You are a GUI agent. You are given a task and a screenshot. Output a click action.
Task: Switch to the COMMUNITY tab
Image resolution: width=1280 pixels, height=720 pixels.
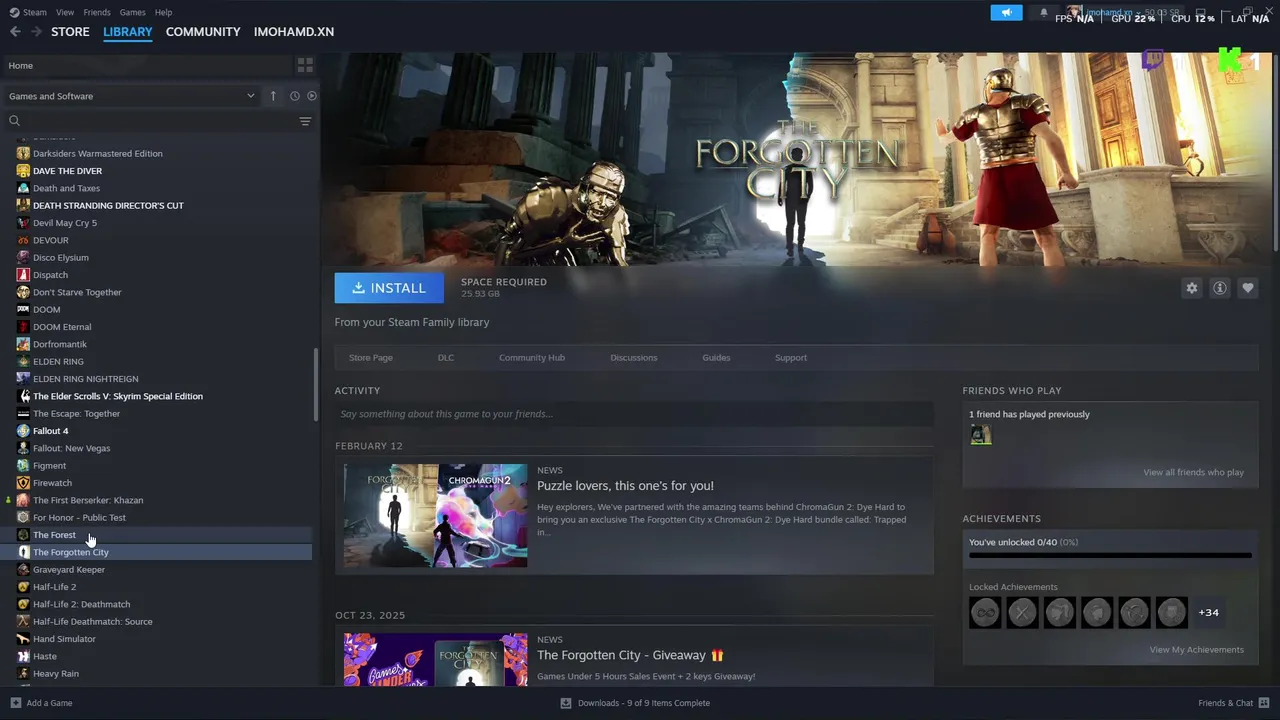(x=203, y=32)
